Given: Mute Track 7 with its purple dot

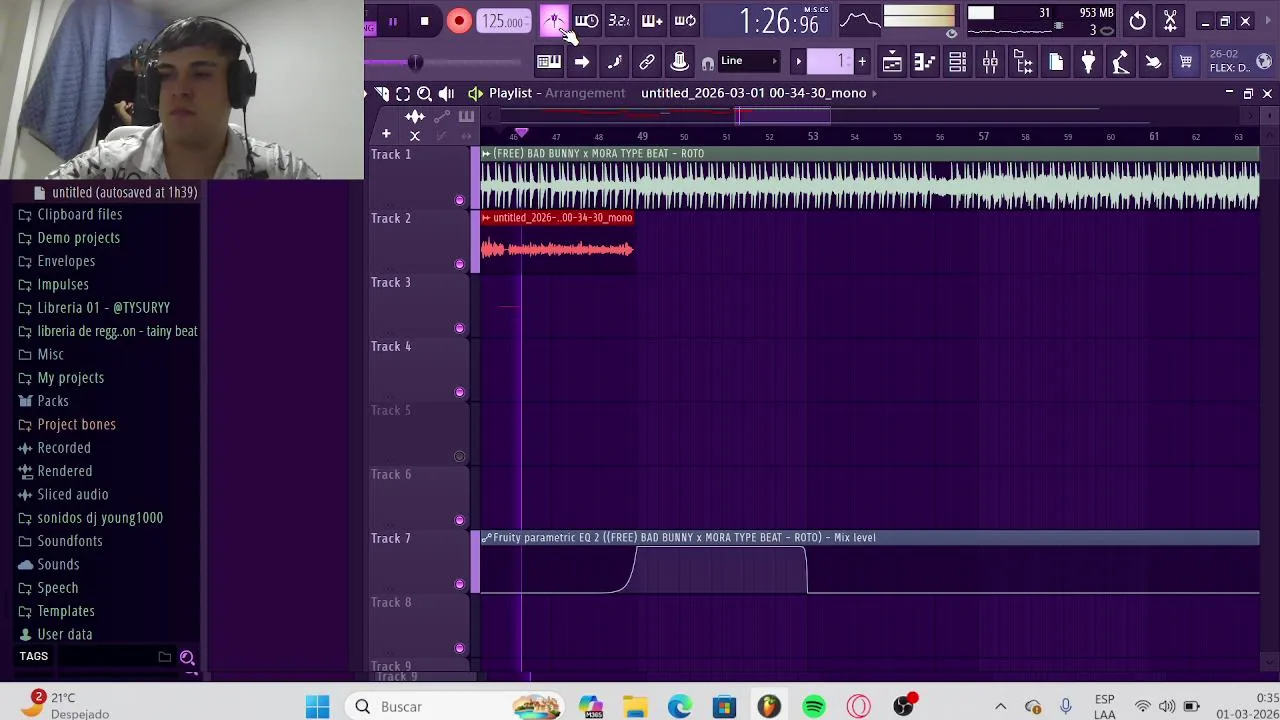Looking at the screenshot, I should tap(459, 584).
